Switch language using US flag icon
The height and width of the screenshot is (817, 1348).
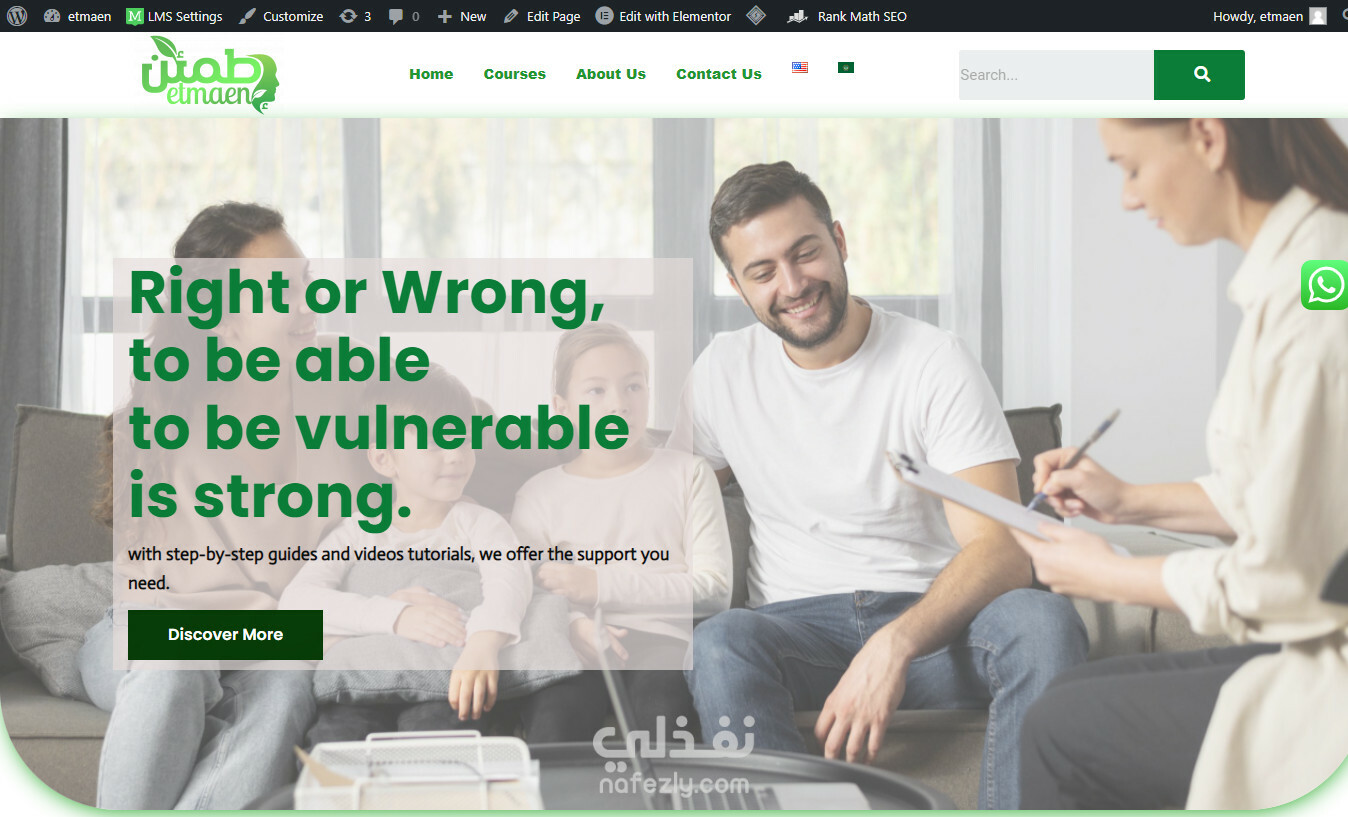click(800, 67)
